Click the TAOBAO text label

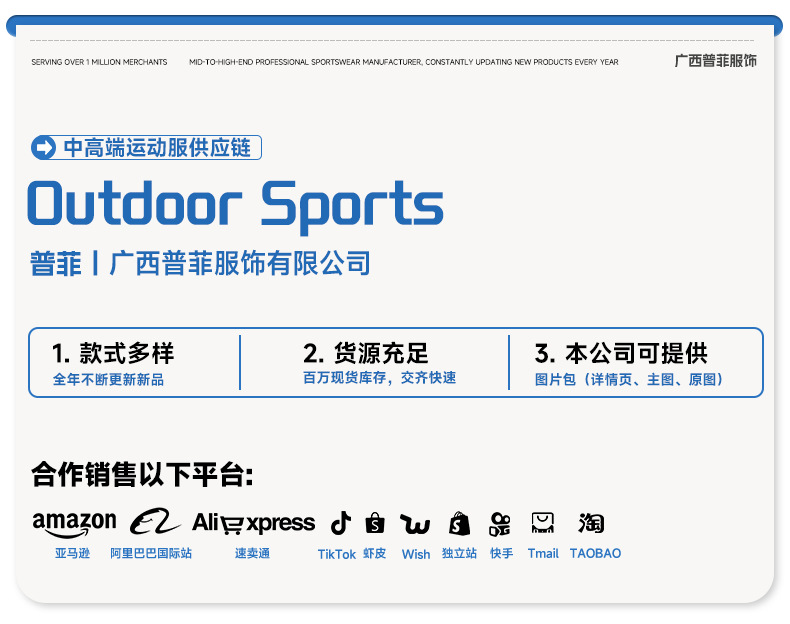coord(596,553)
